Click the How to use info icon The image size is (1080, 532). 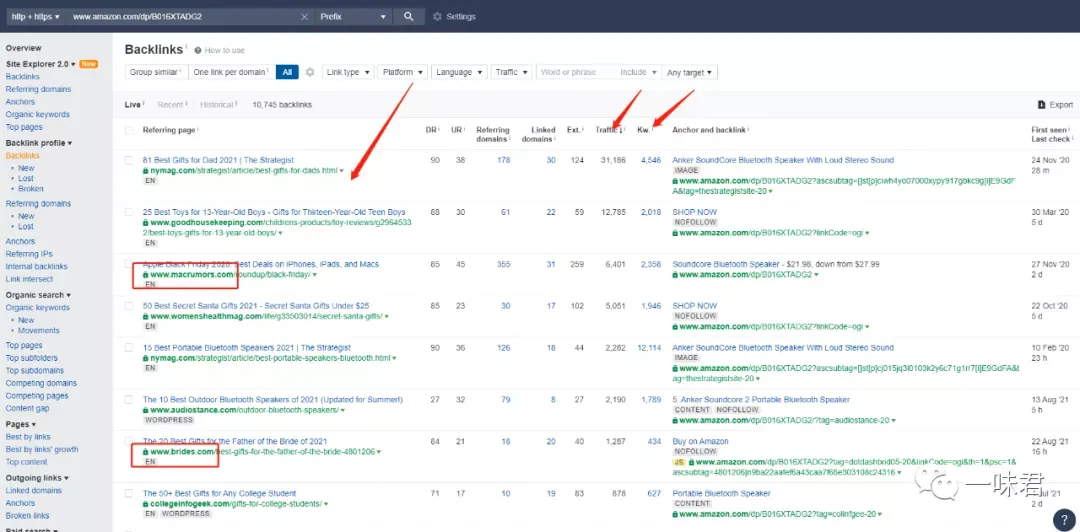(198, 50)
